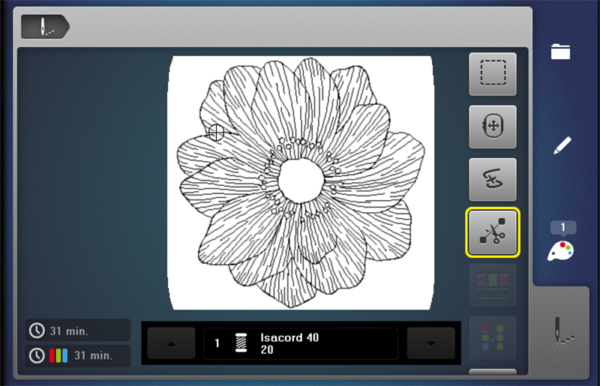This screenshot has width=600, height=386.
Task: Tap the crosshair needle position marker on the flower
Action: pos(216,132)
